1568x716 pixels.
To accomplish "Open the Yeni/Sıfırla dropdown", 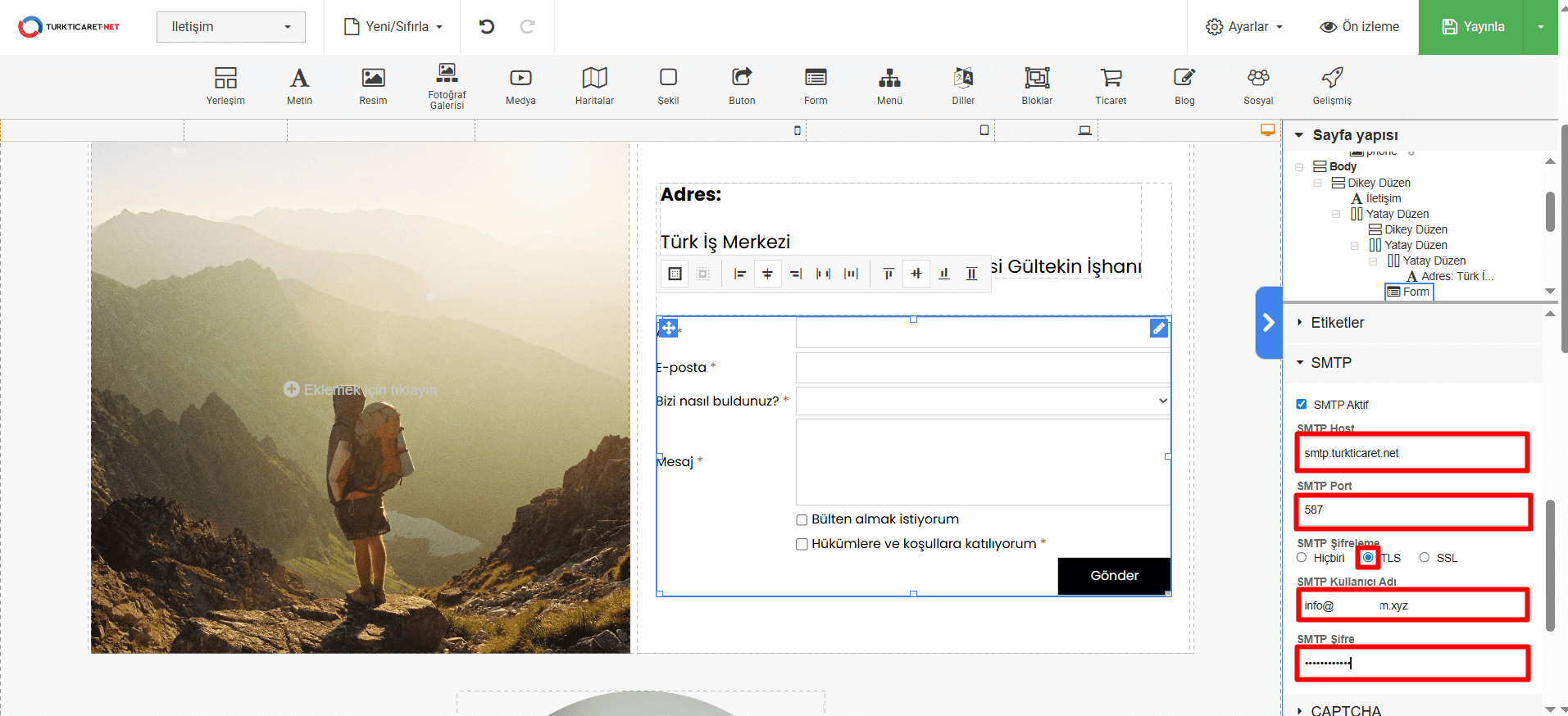I will (393, 26).
